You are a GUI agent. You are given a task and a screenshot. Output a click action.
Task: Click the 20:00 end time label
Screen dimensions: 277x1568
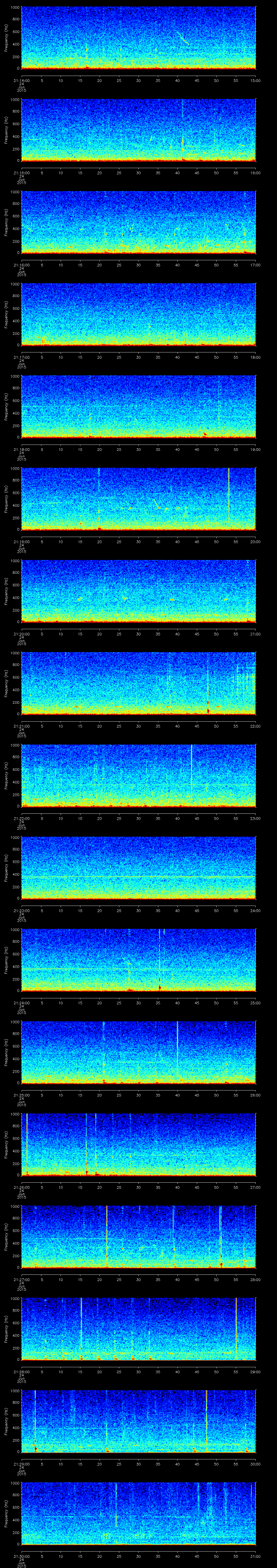[255, 542]
